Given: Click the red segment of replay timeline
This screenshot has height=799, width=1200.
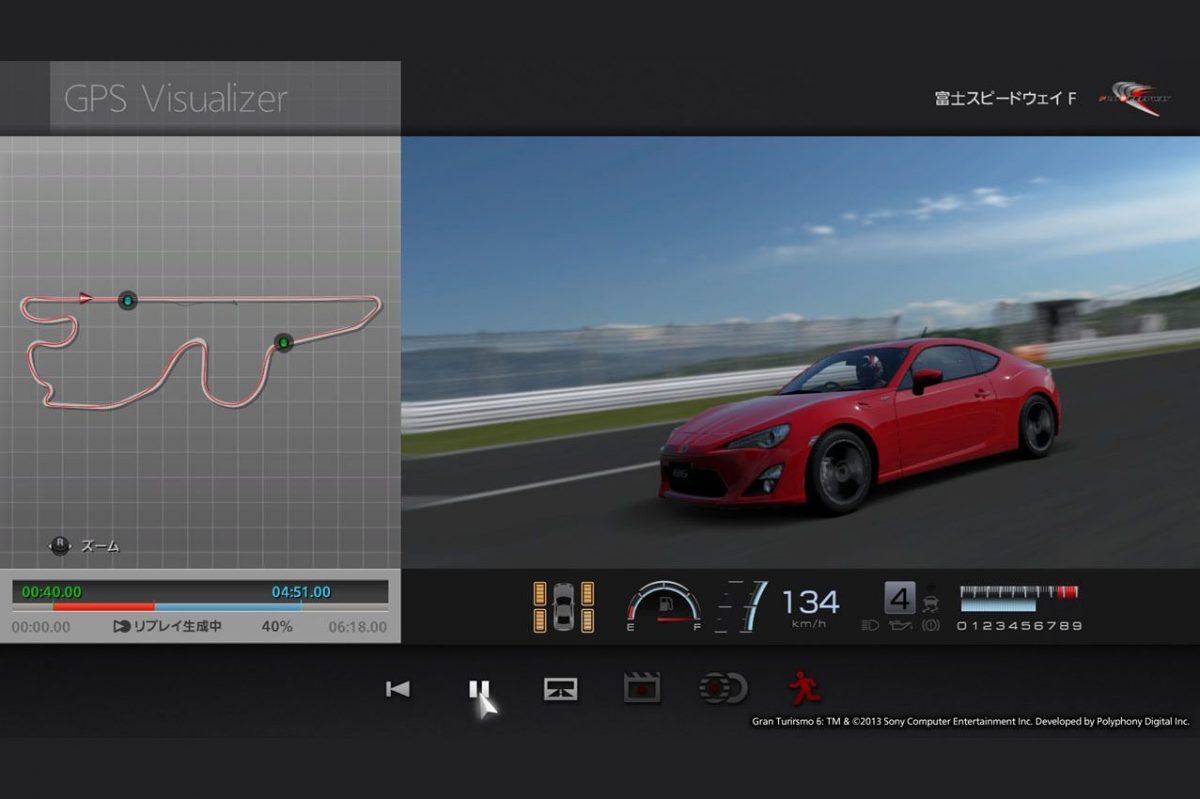Looking at the screenshot, I should [x=103, y=606].
